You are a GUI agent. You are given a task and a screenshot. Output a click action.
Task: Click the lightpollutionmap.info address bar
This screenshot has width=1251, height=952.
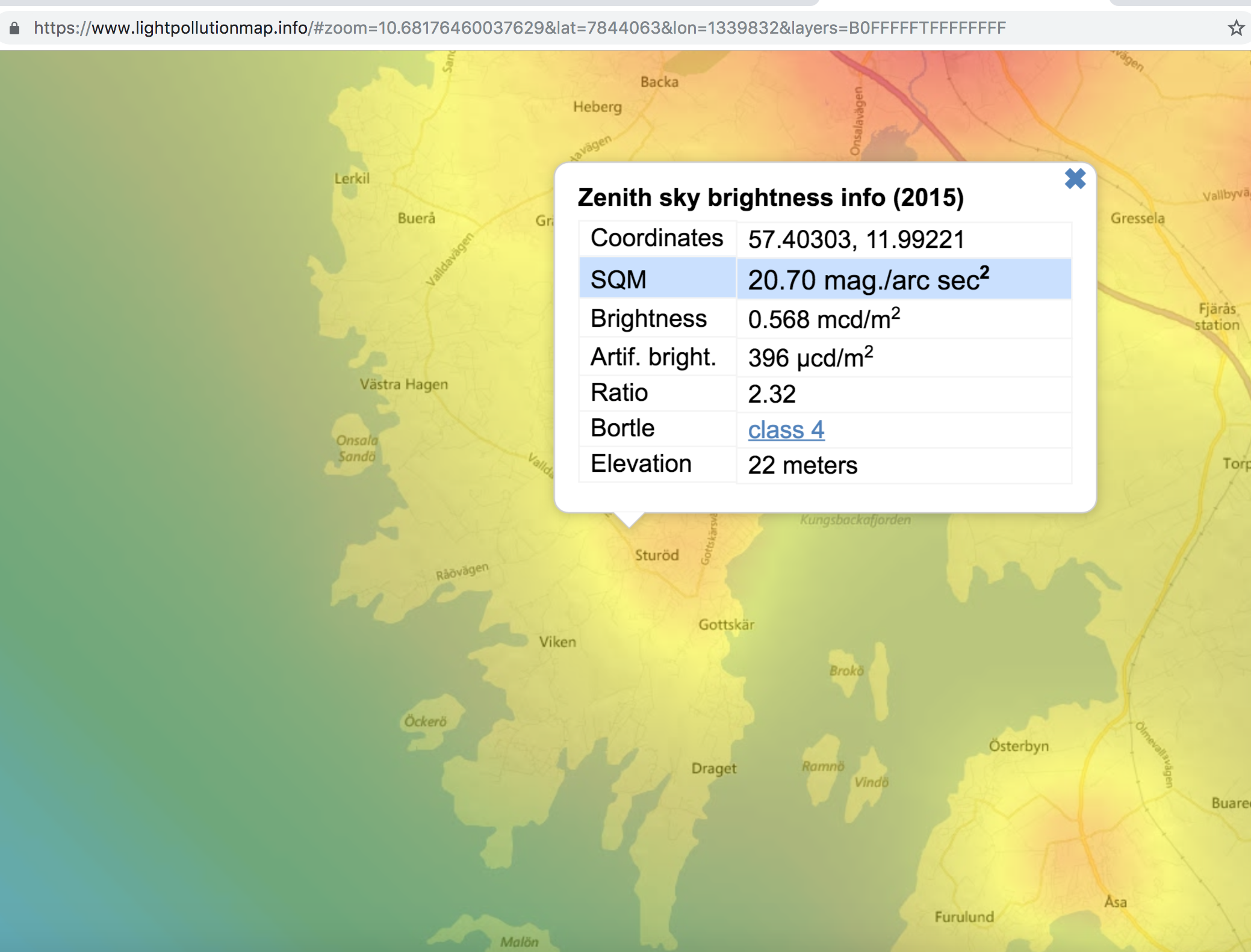click(518, 28)
